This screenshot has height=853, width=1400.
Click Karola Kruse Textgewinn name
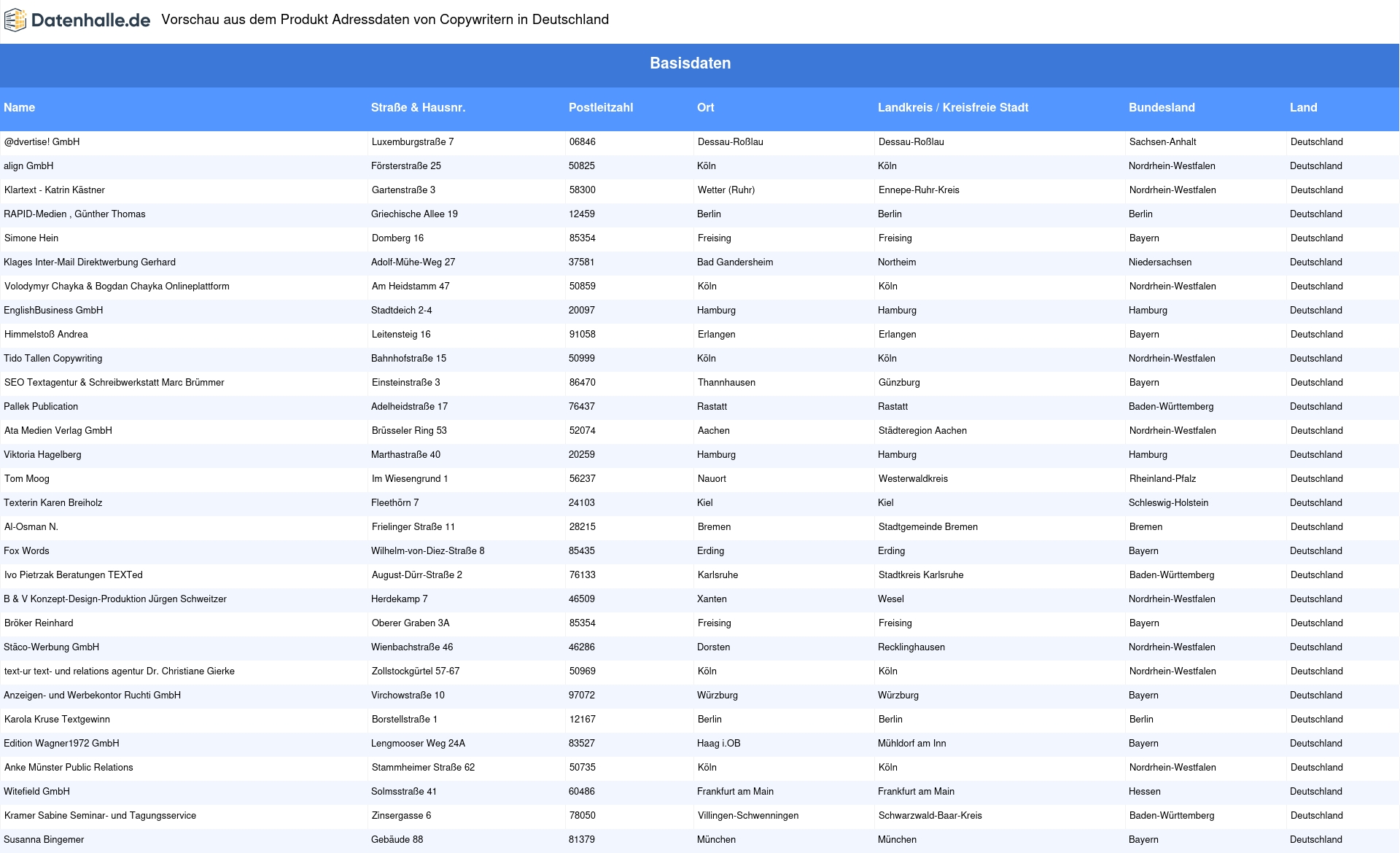(57, 720)
